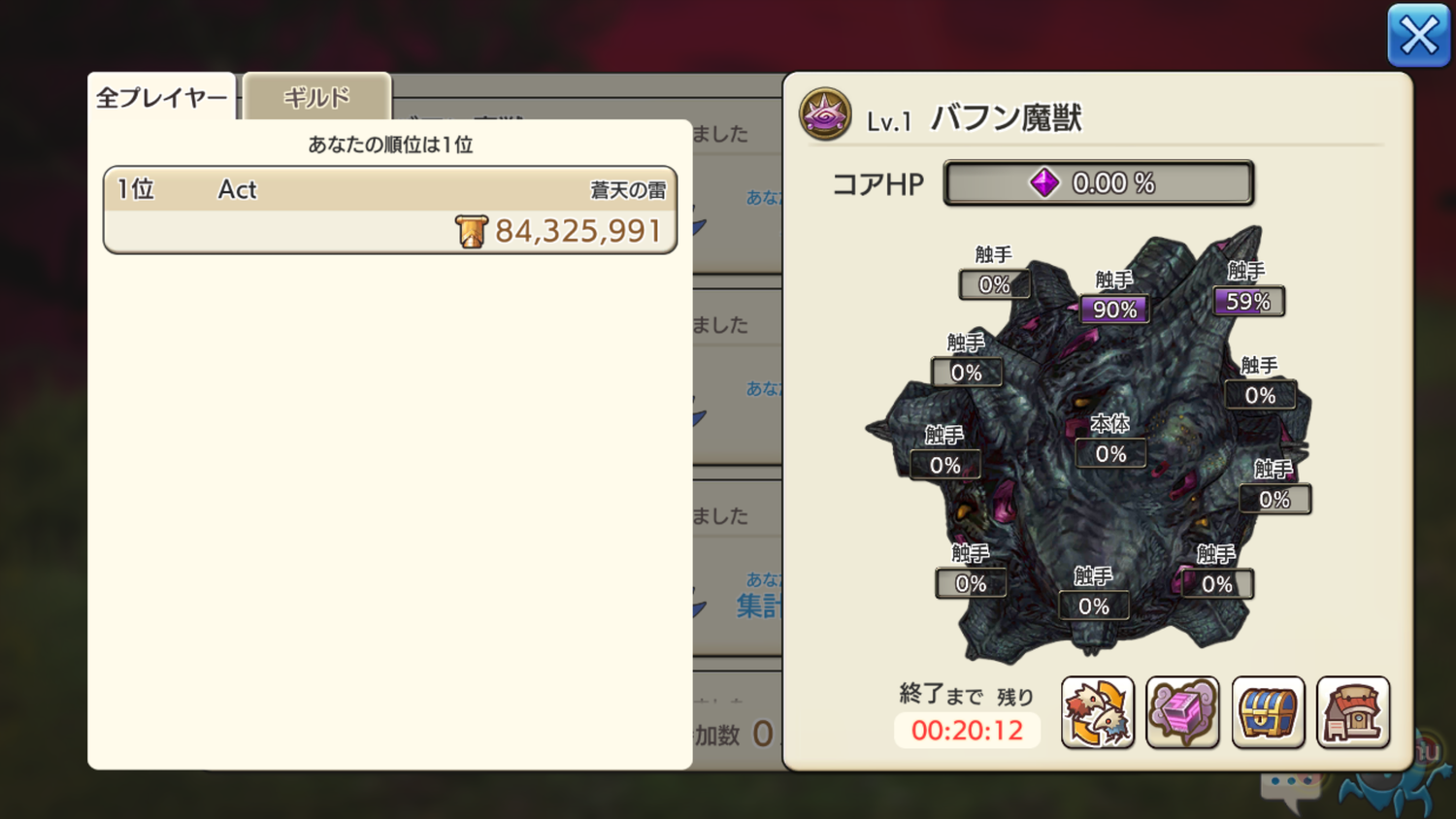1456x819 pixels.
Task: Open the pink magic box icon
Action: [1182, 713]
